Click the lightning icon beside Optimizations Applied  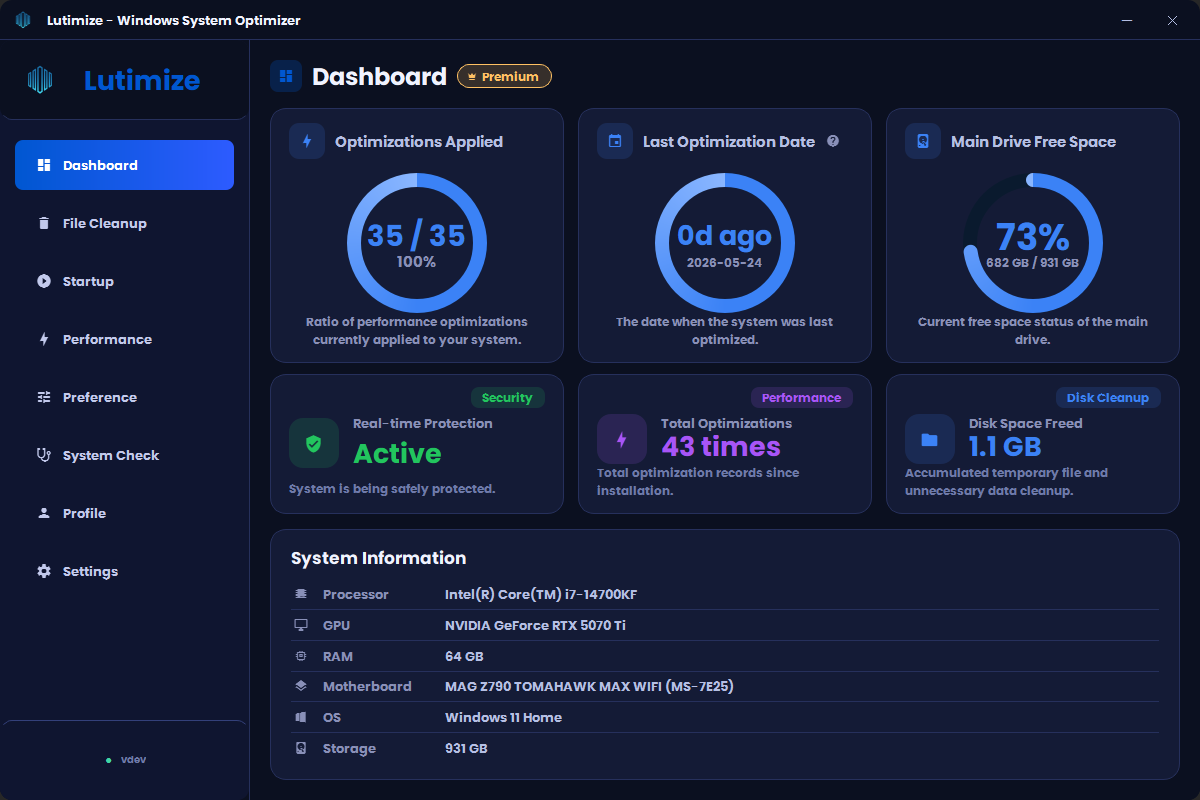coord(307,141)
